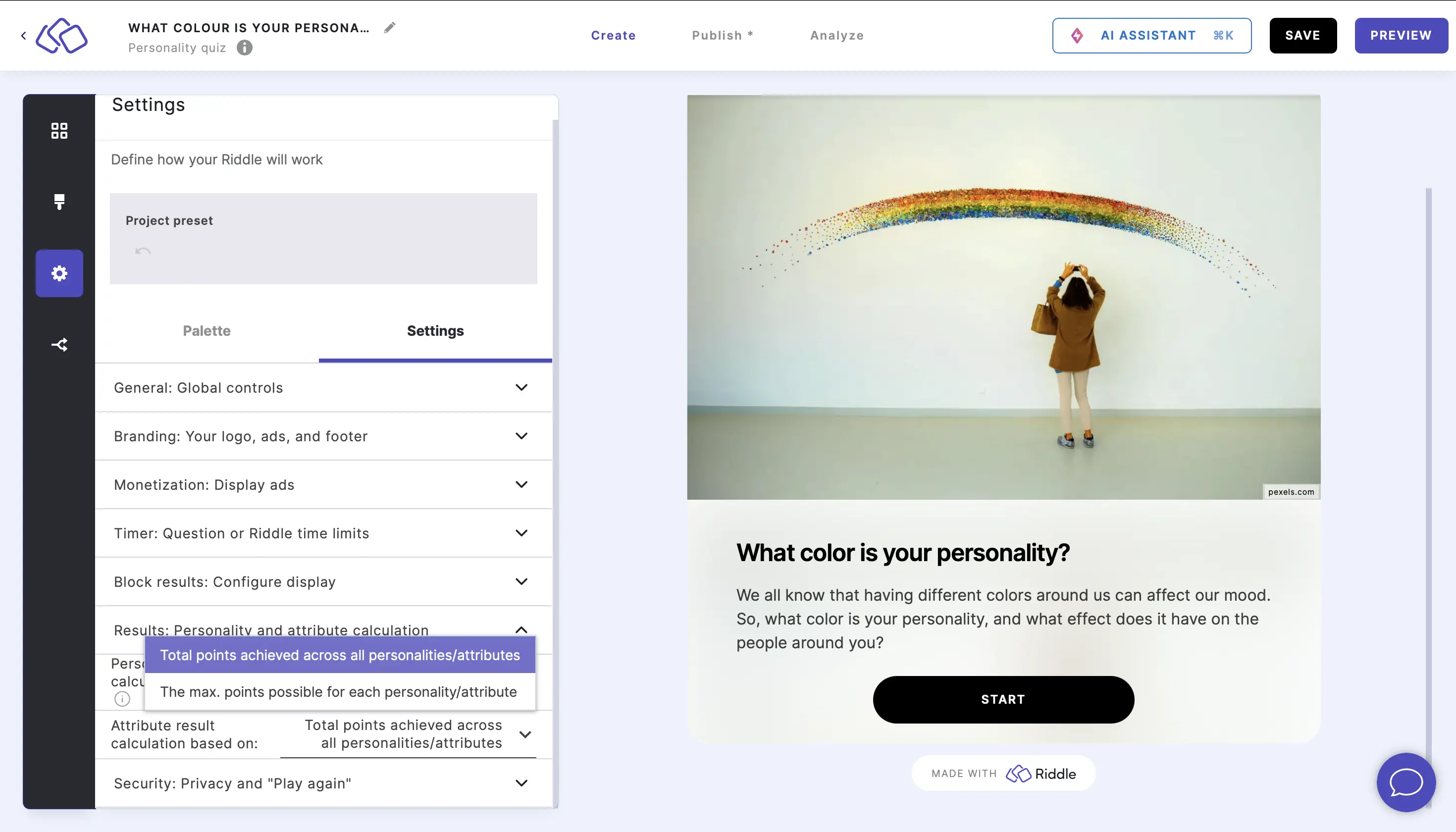
Task: Click the grid/dashboard icon in sidebar
Action: [59, 130]
